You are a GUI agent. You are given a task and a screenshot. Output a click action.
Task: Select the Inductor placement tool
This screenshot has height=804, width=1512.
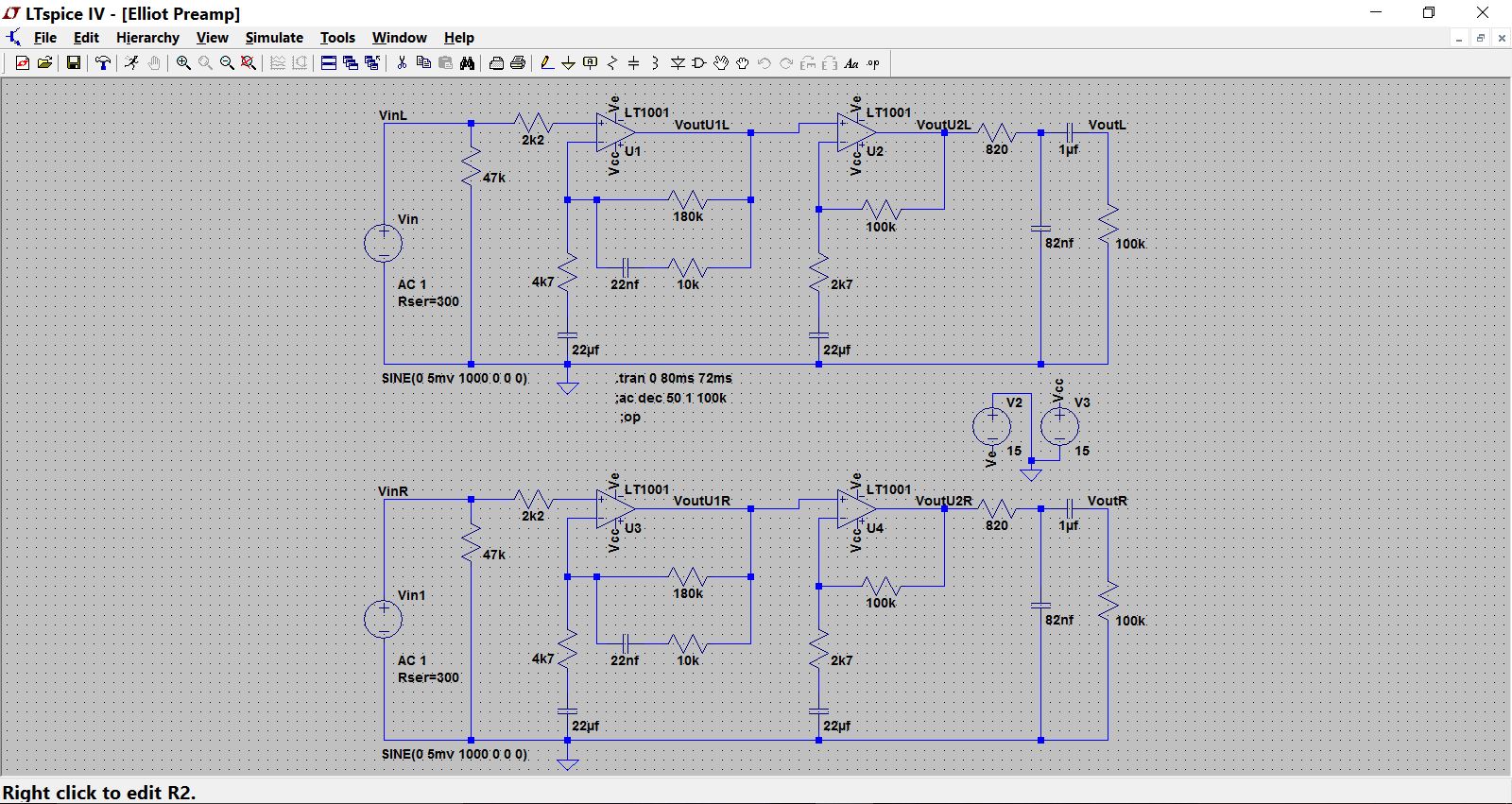[655, 63]
